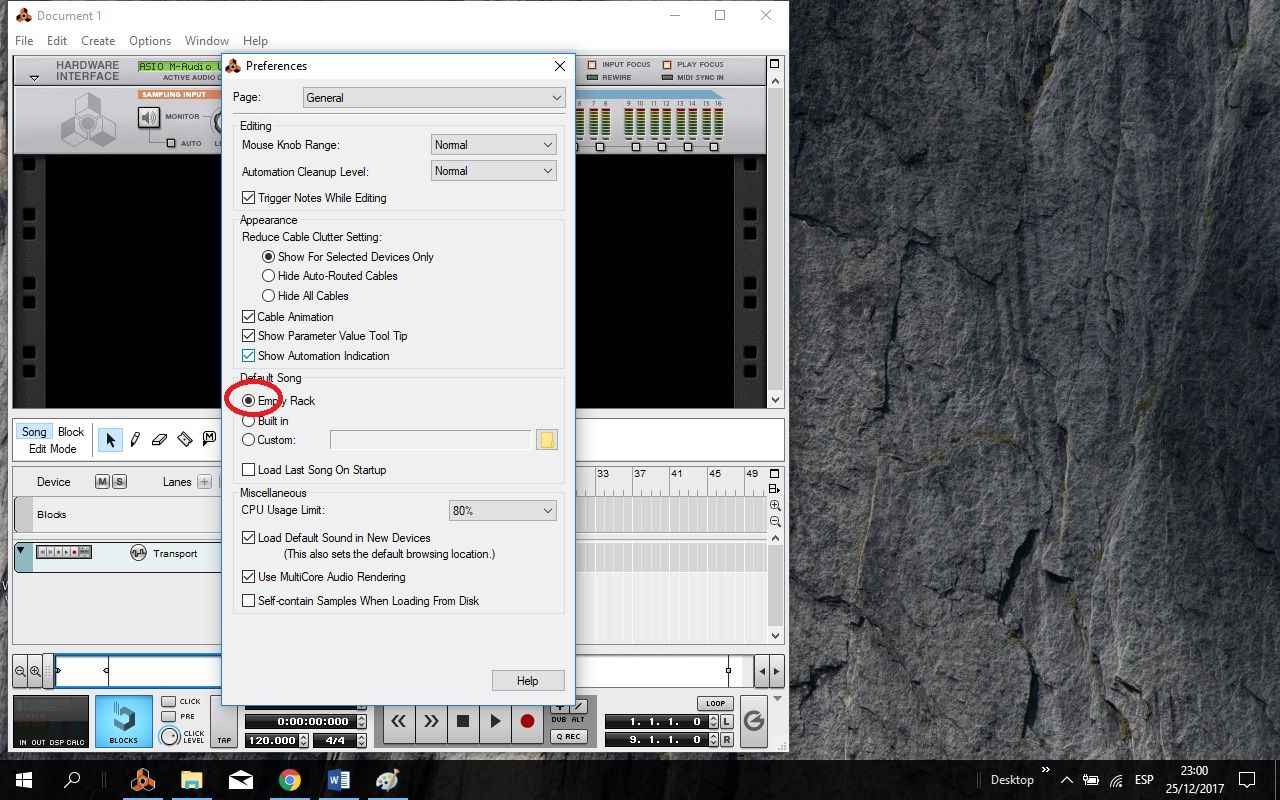This screenshot has width=1280, height=800.
Task: Select the Eraser tool in sequencer
Action: [x=159, y=439]
